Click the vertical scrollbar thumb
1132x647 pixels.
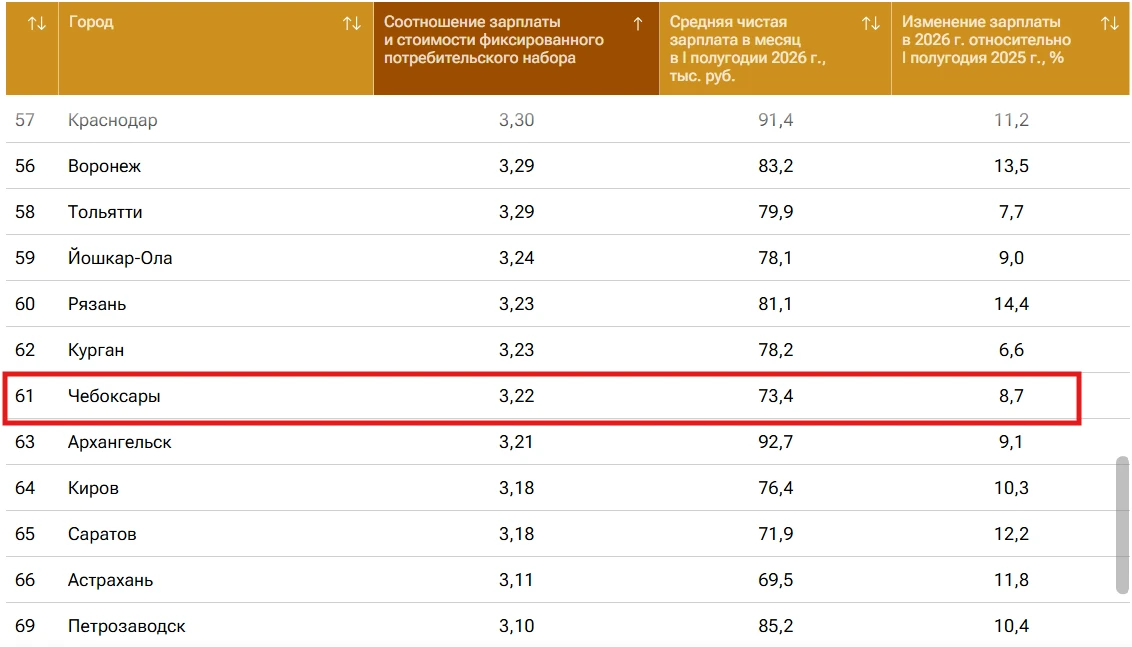1122,525
